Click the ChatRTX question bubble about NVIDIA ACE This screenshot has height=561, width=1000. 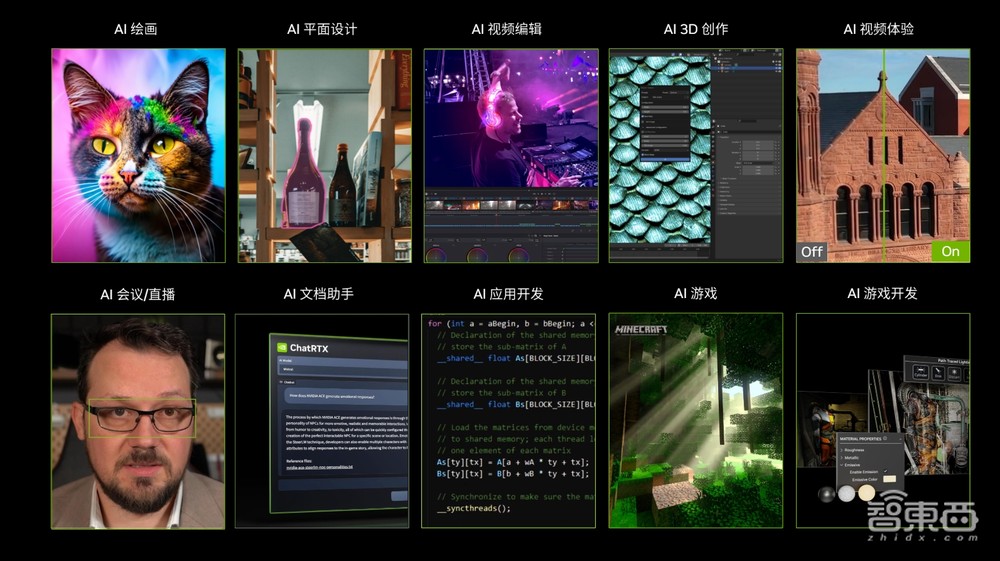point(345,396)
